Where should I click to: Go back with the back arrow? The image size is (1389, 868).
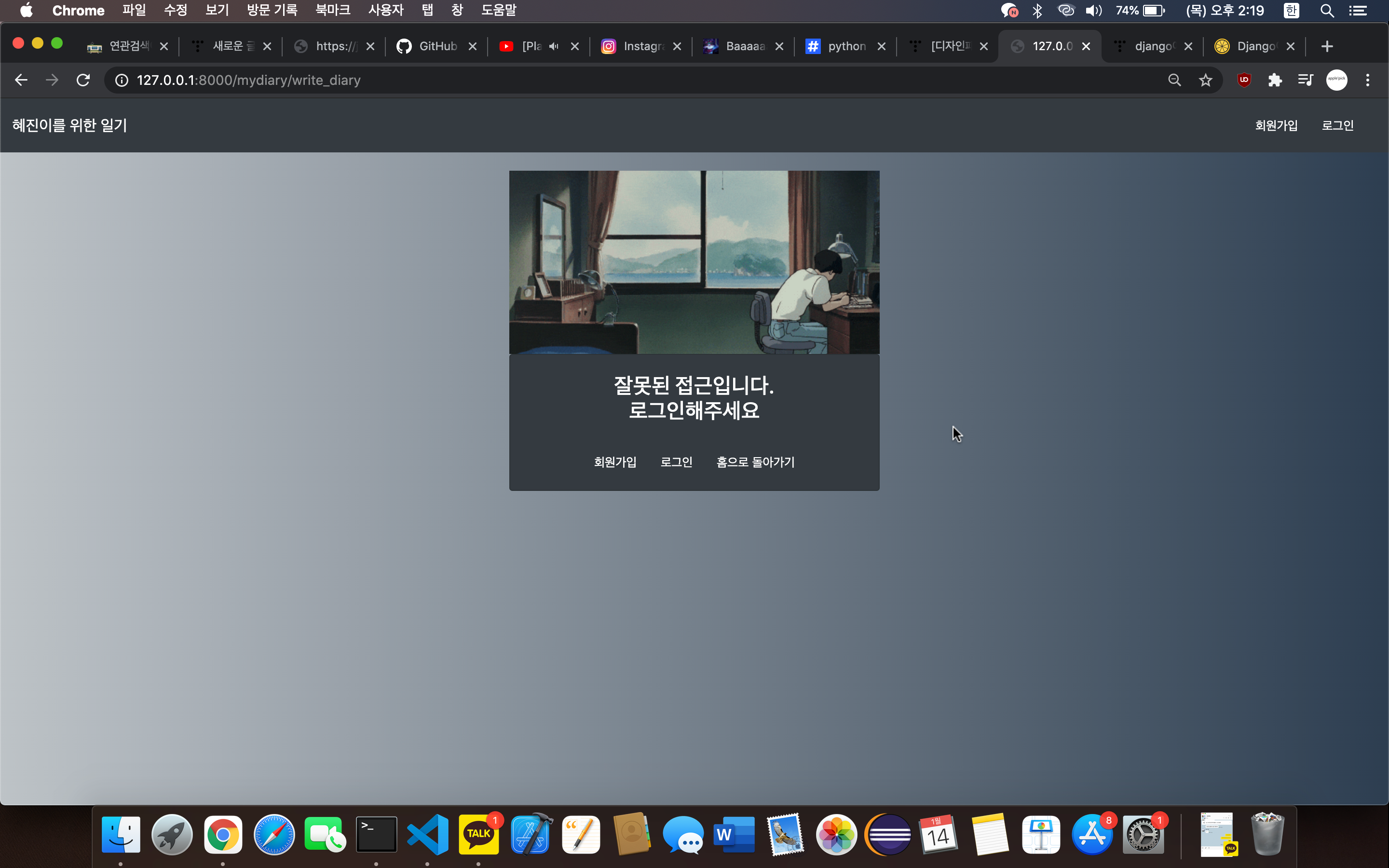click(x=21, y=81)
